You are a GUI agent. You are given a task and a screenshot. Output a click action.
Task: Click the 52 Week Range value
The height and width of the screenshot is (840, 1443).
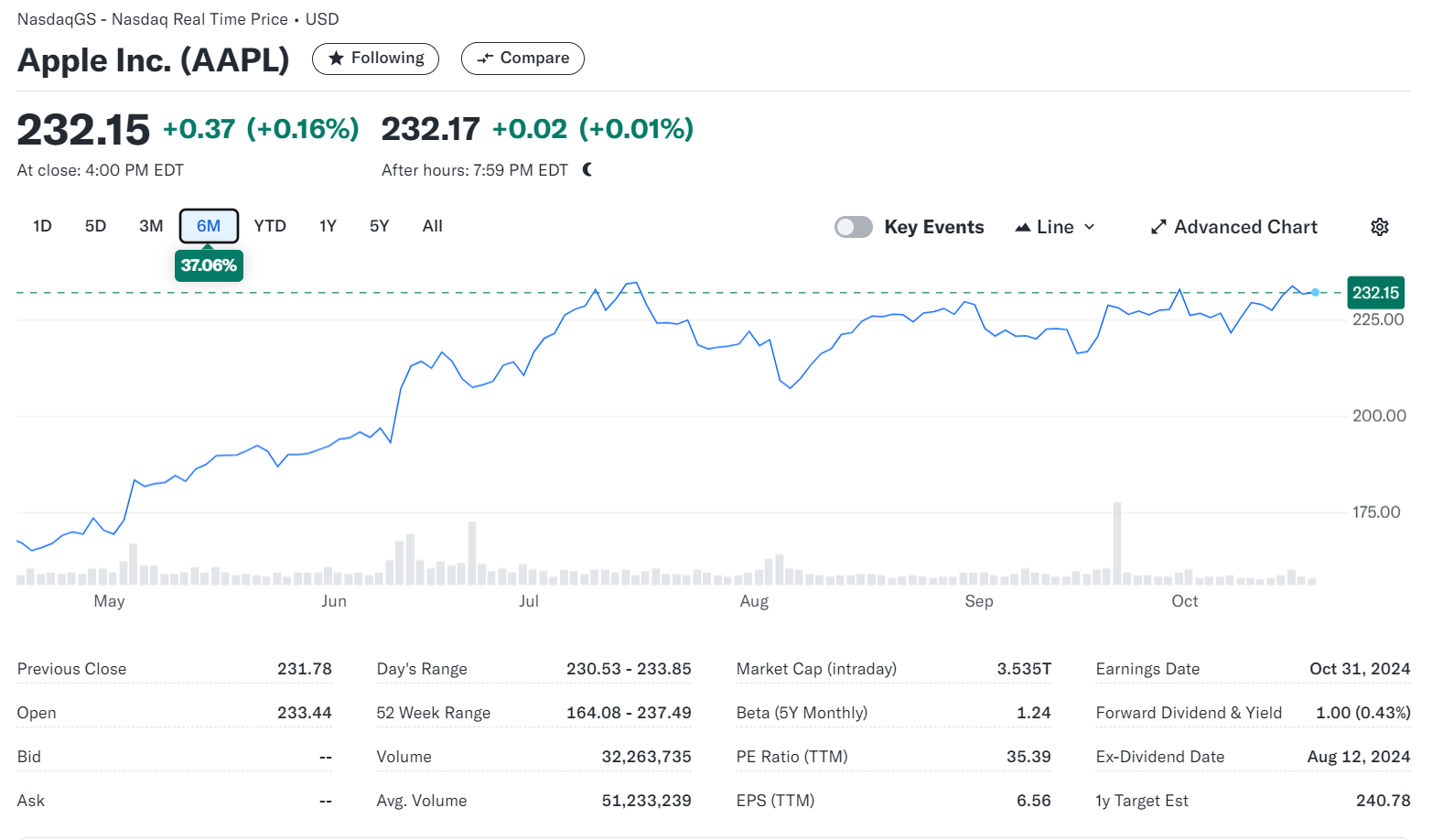pos(629,713)
